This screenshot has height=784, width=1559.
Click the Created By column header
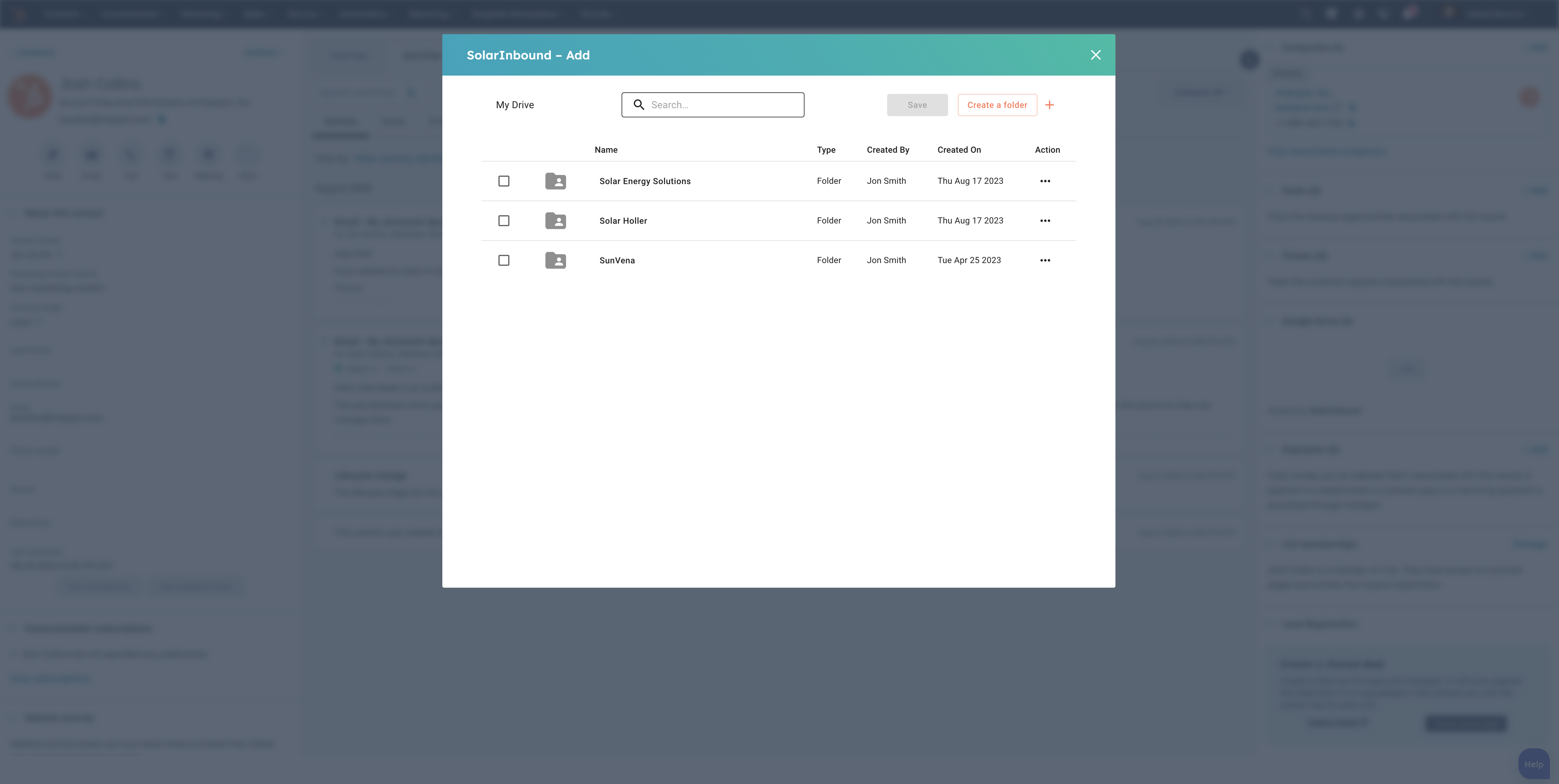click(x=887, y=149)
